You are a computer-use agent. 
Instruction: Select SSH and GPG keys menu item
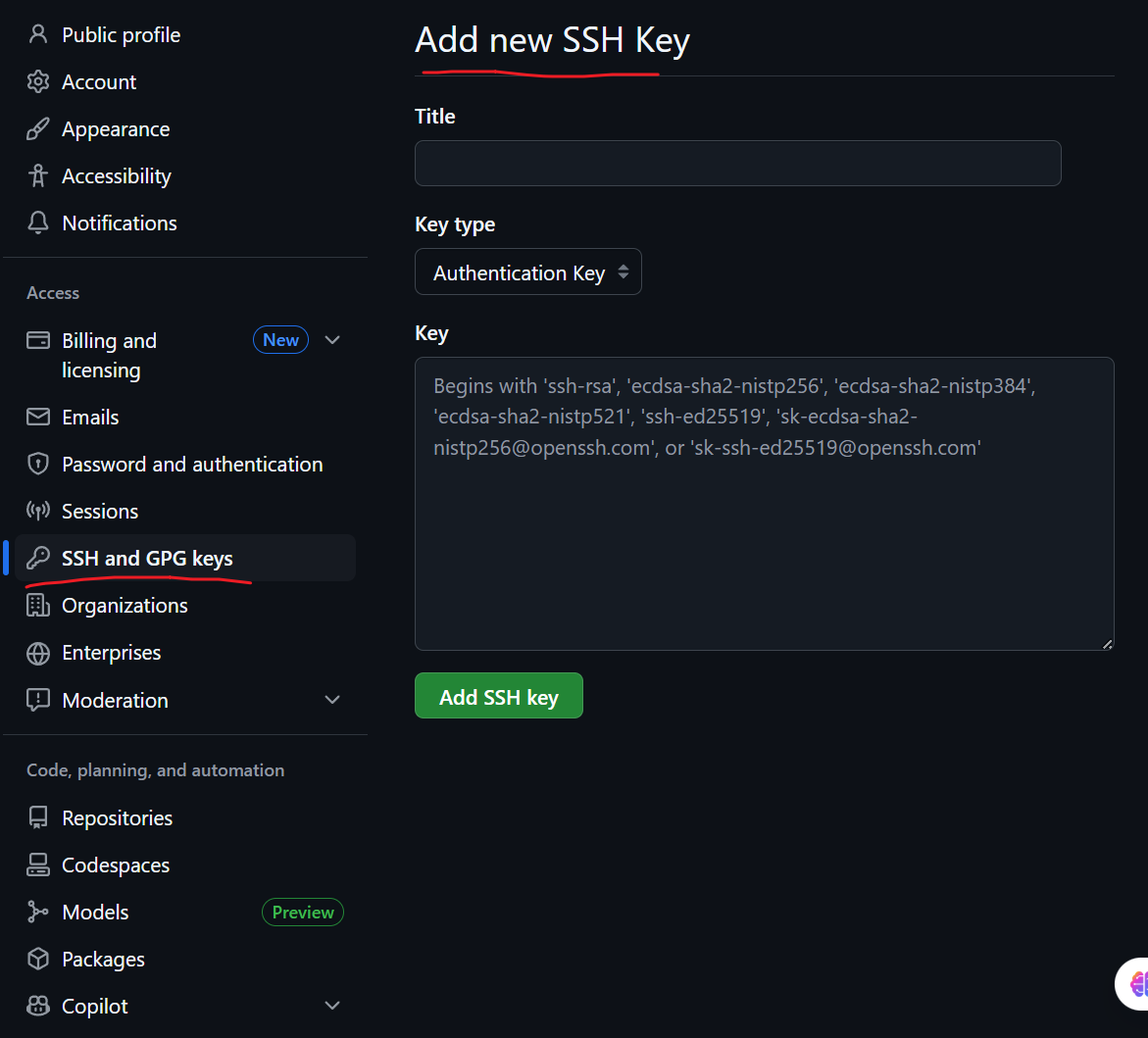tap(185, 558)
